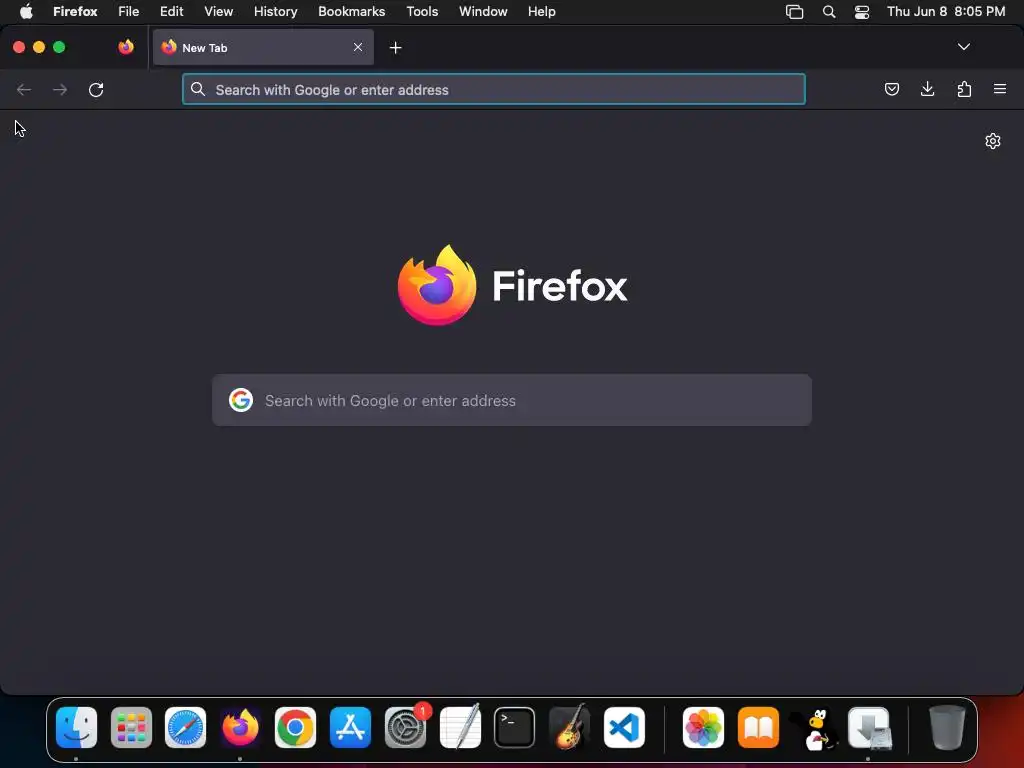The height and width of the screenshot is (768, 1024).
Task: Open a new tab with plus button
Action: click(x=395, y=48)
